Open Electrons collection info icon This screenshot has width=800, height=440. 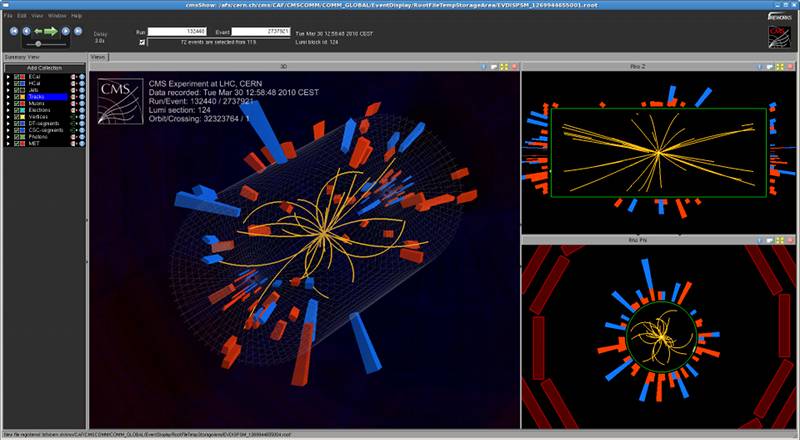[x=82, y=110]
